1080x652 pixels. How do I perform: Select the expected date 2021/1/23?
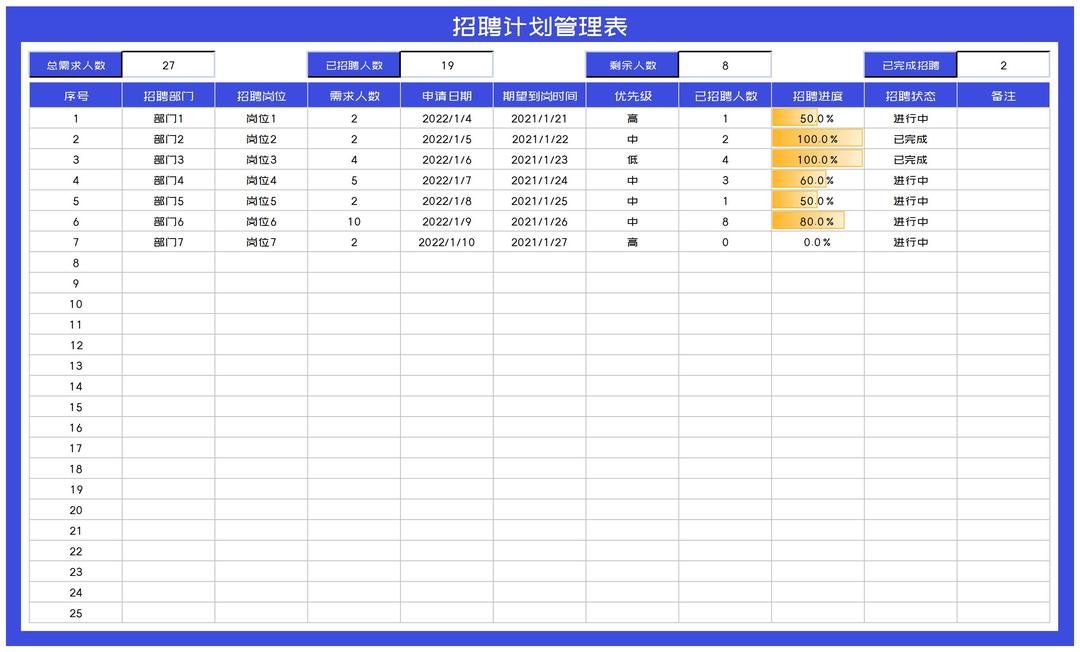pos(539,160)
